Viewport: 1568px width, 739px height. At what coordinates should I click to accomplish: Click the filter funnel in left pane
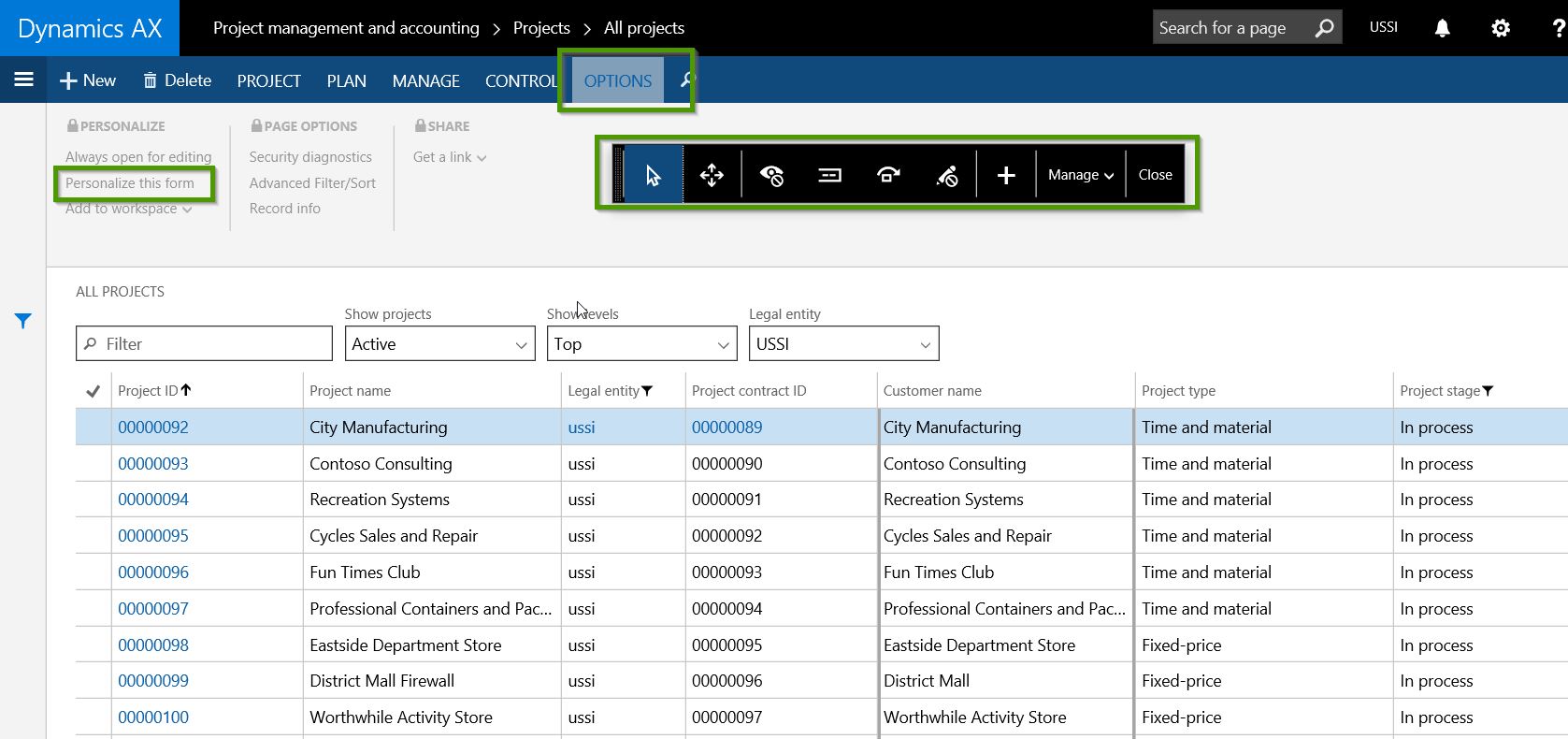point(23,321)
